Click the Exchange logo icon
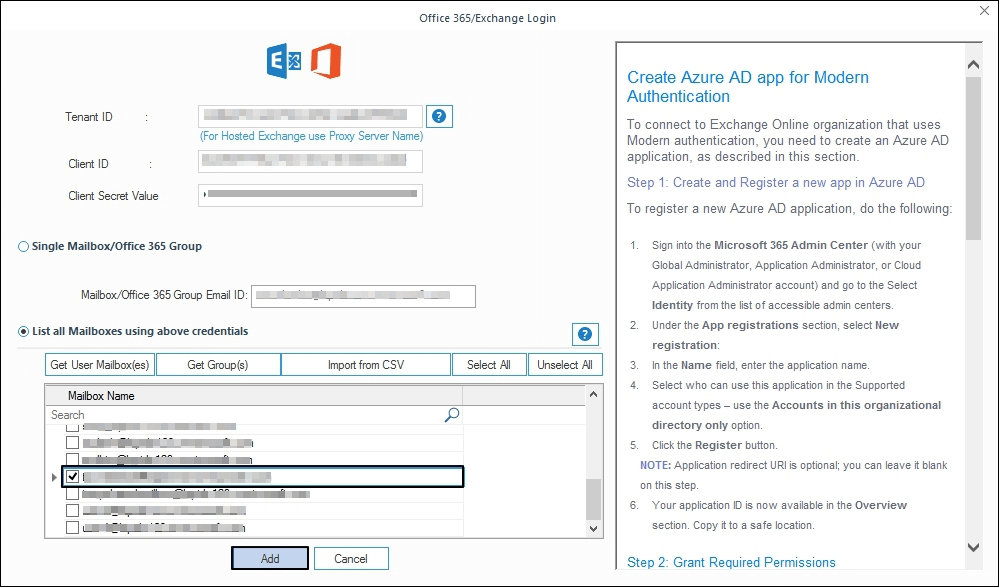 pyautogui.click(x=284, y=61)
